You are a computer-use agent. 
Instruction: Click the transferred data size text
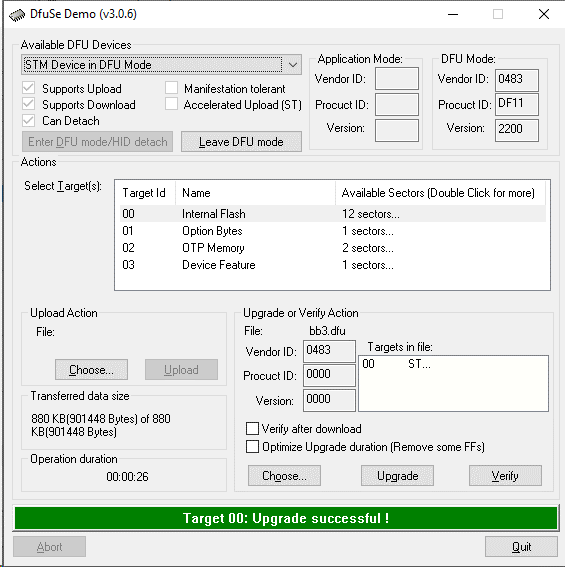(x=101, y=425)
